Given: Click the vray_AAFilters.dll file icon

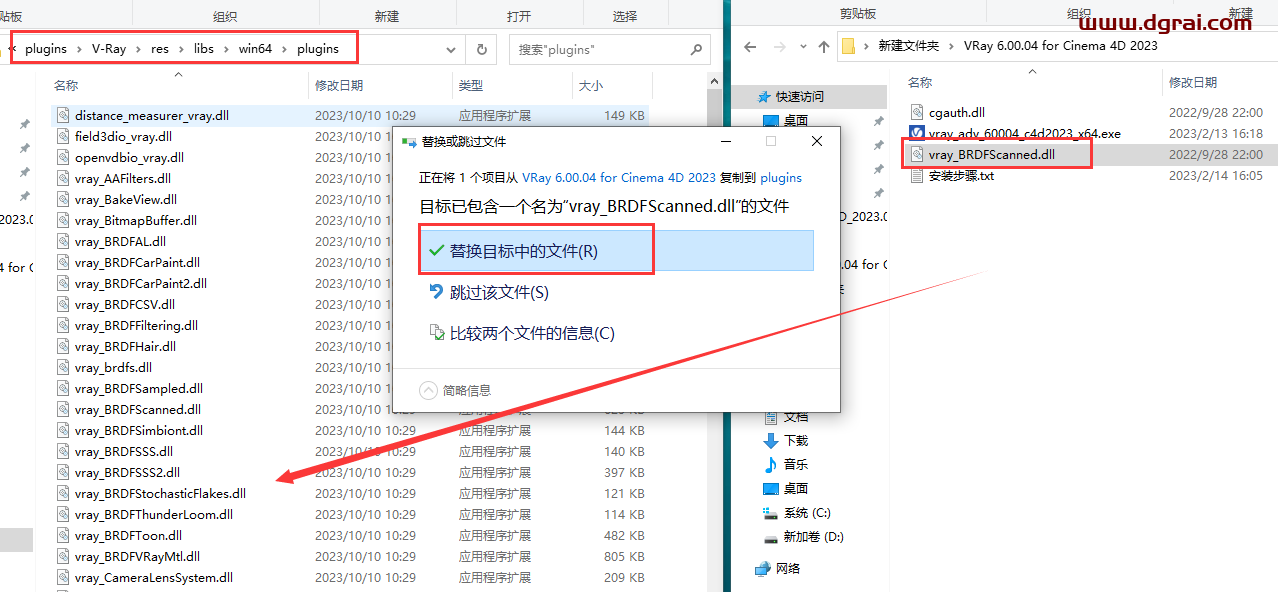Looking at the screenshot, I should pos(63,178).
